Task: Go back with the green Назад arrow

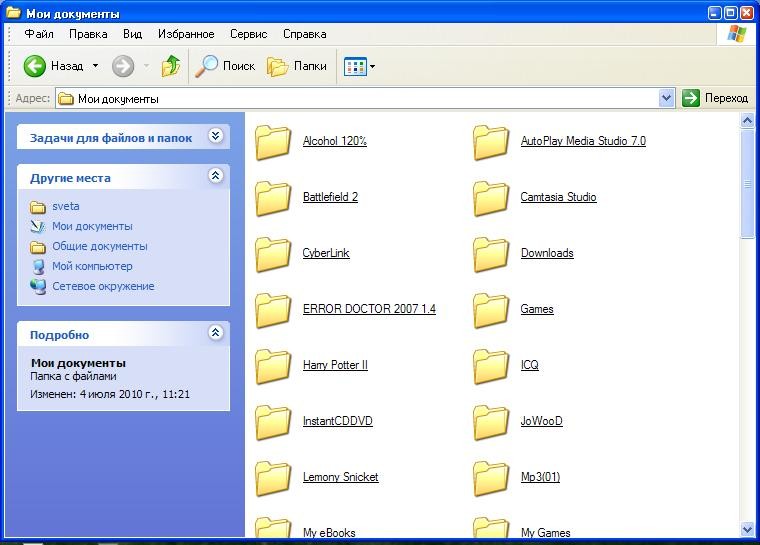Action: (x=35, y=65)
